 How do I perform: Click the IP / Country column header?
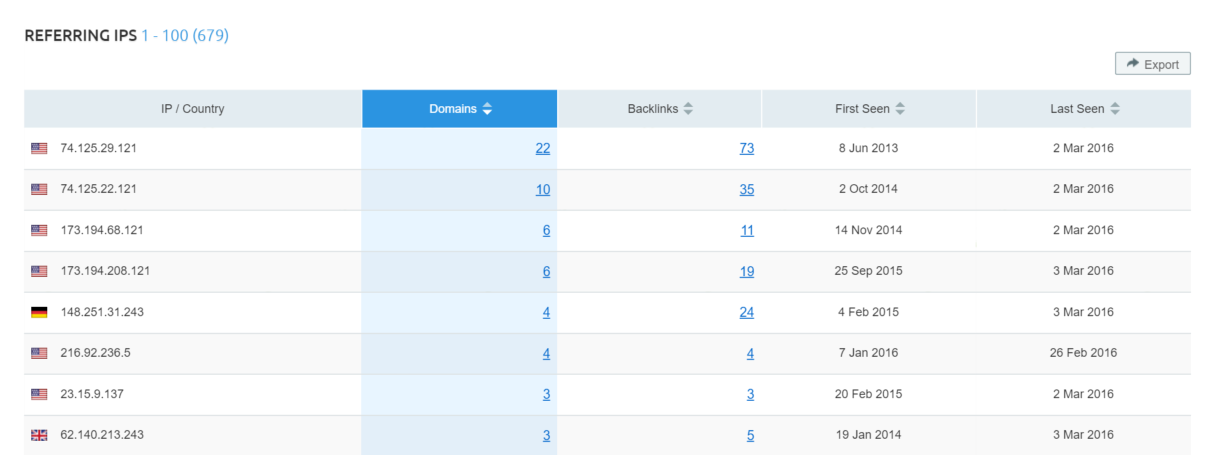click(x=193, y=109)
